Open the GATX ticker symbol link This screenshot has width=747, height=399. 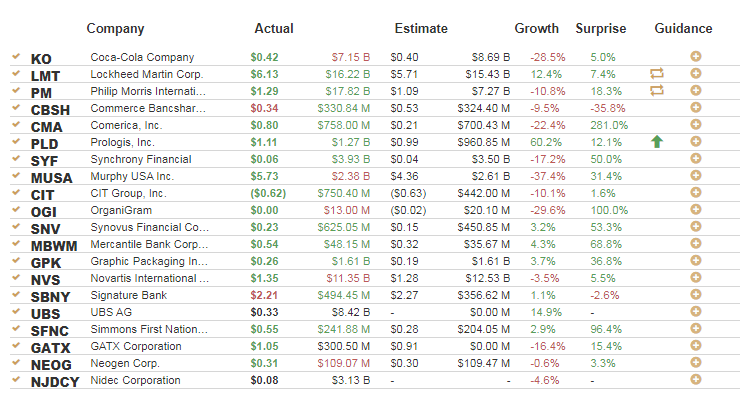pyautogui.click(x=50, y=348)
